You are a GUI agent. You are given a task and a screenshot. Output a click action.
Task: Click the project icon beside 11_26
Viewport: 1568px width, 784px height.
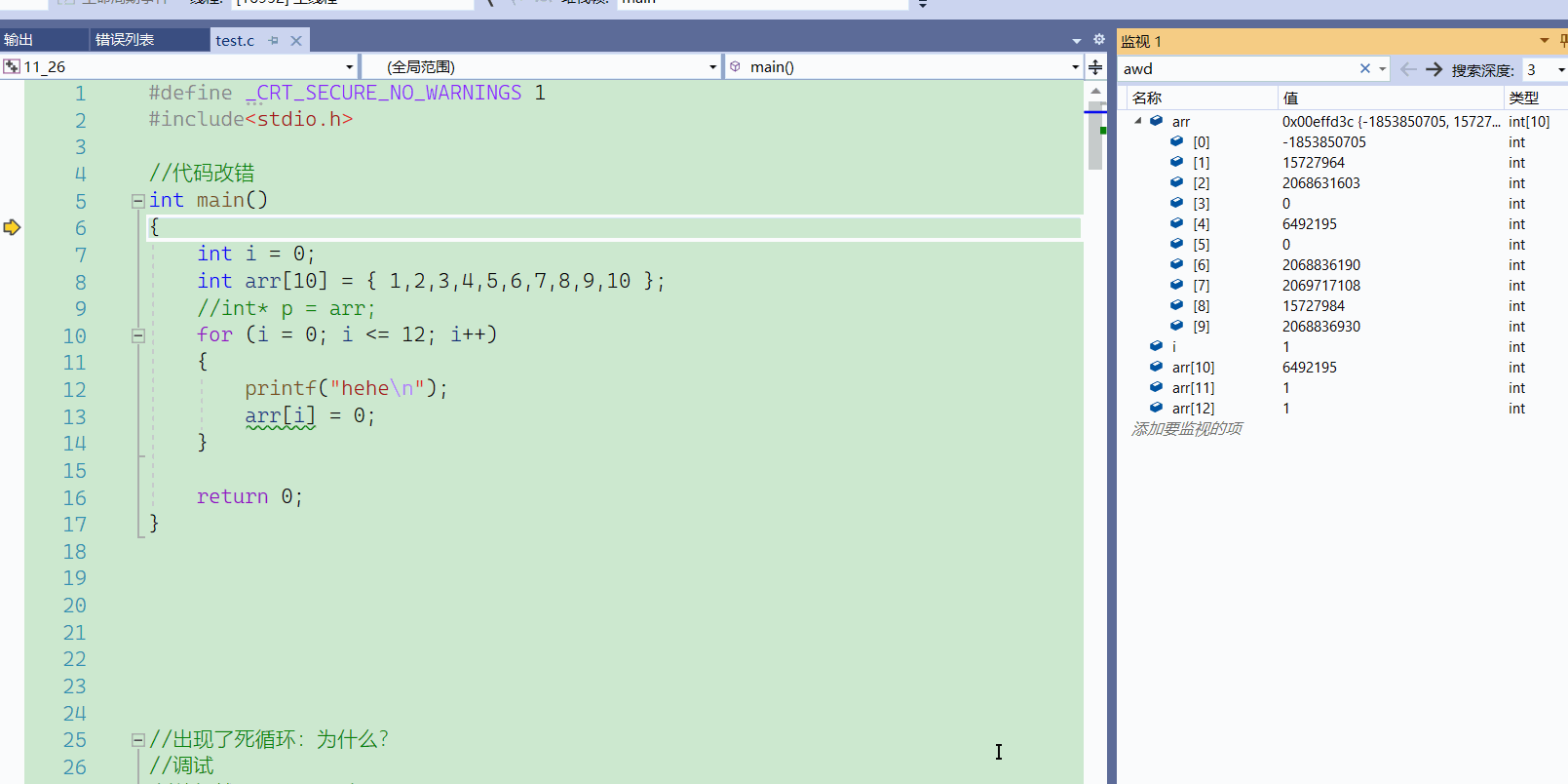tap(12, 66)
